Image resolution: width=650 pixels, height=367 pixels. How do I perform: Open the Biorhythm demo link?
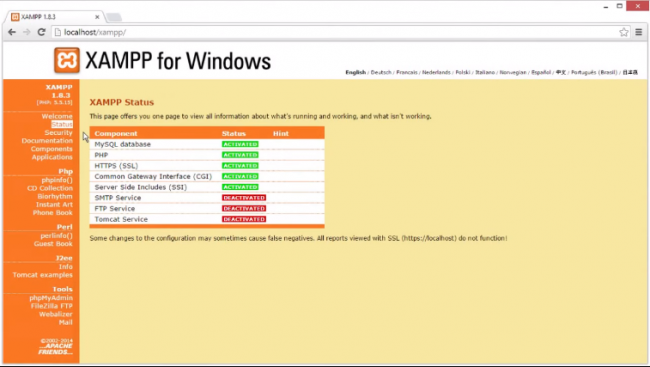[55, 196]
